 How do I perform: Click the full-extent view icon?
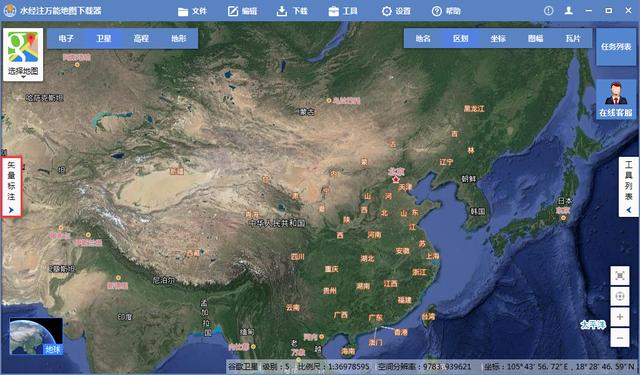(620, 276)
